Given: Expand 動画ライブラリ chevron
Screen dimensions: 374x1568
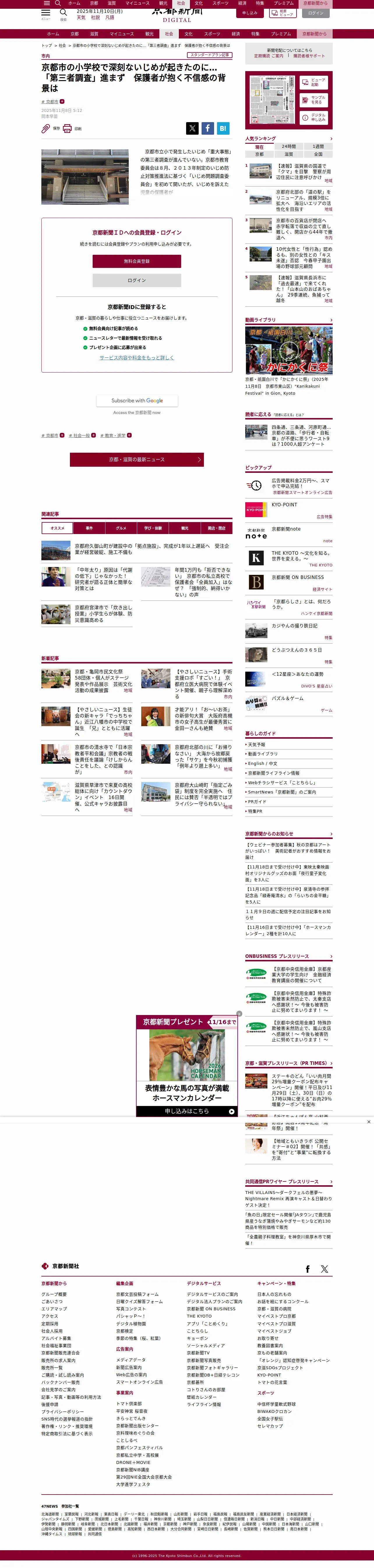Looking at the screenshot, I should [x=331, y=319].
